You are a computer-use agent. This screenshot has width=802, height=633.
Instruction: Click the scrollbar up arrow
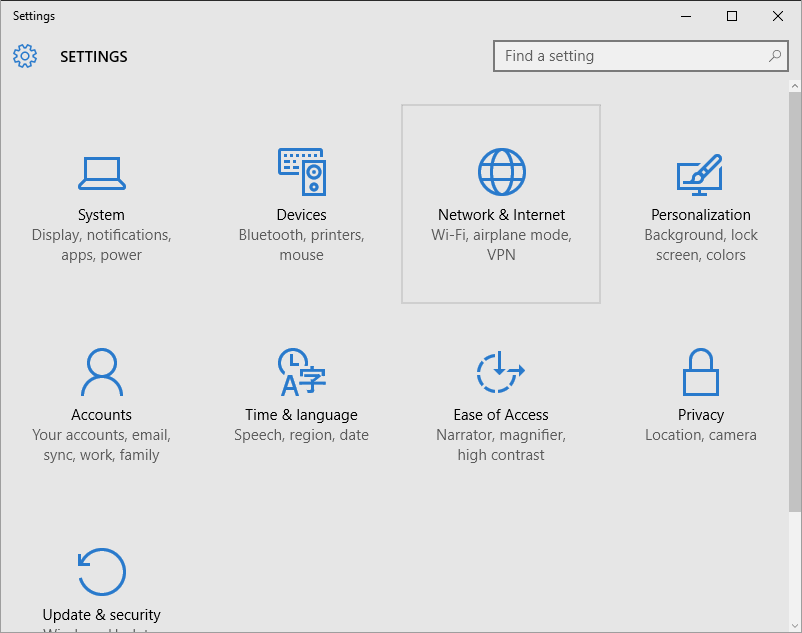pyautogui.click(x=795, y=86)
